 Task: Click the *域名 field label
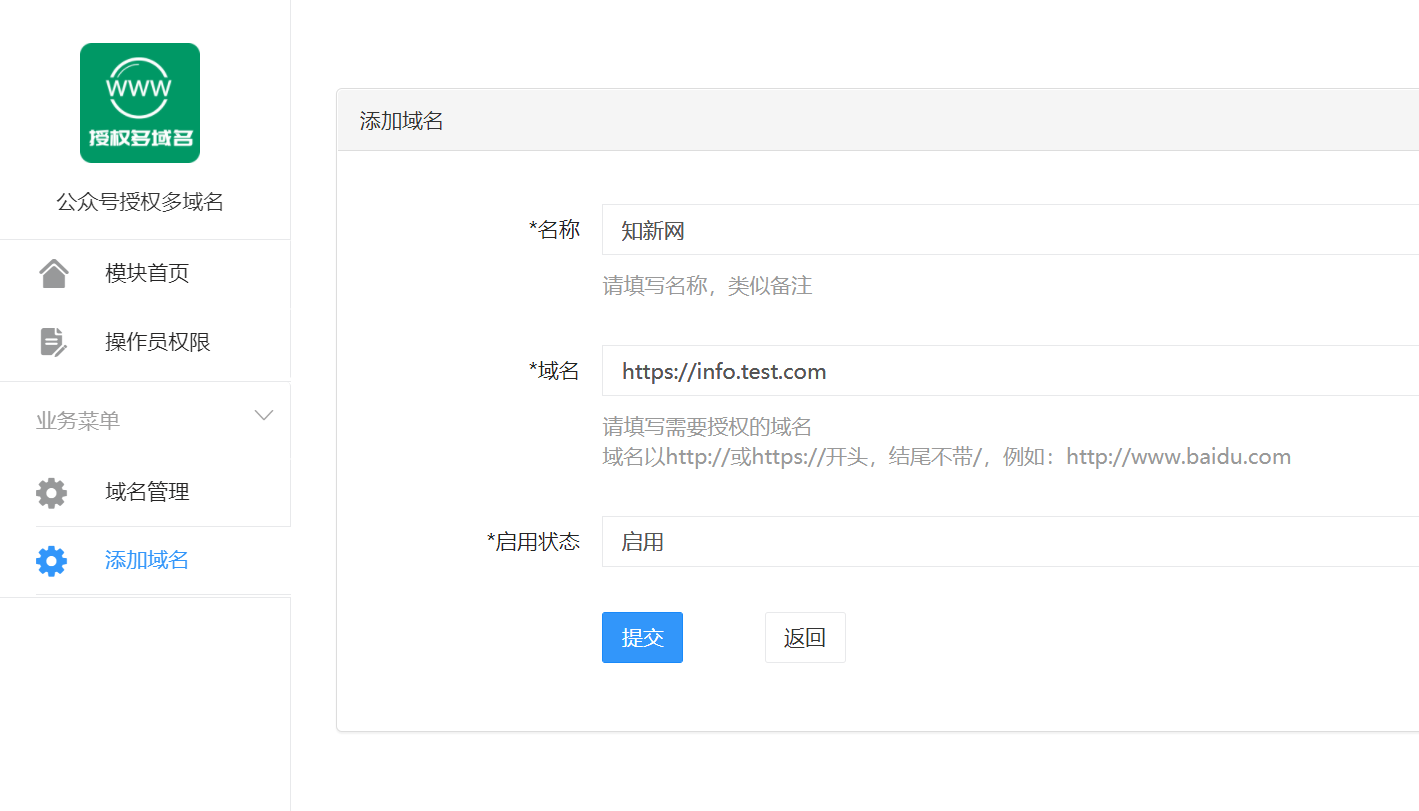click(555, 371)
